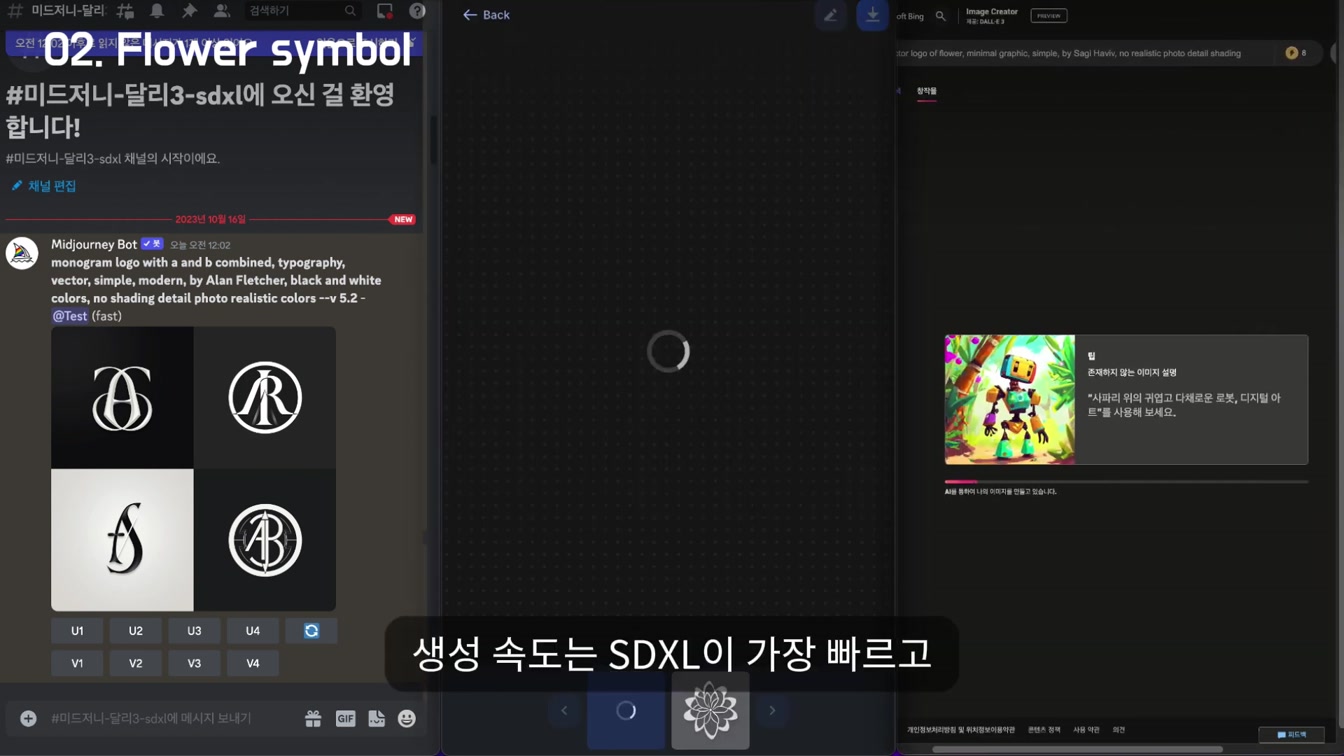This screenshot has width=1344, height=756.
Task: Select the 창작물 creations tab
Action: coord(927,91)
